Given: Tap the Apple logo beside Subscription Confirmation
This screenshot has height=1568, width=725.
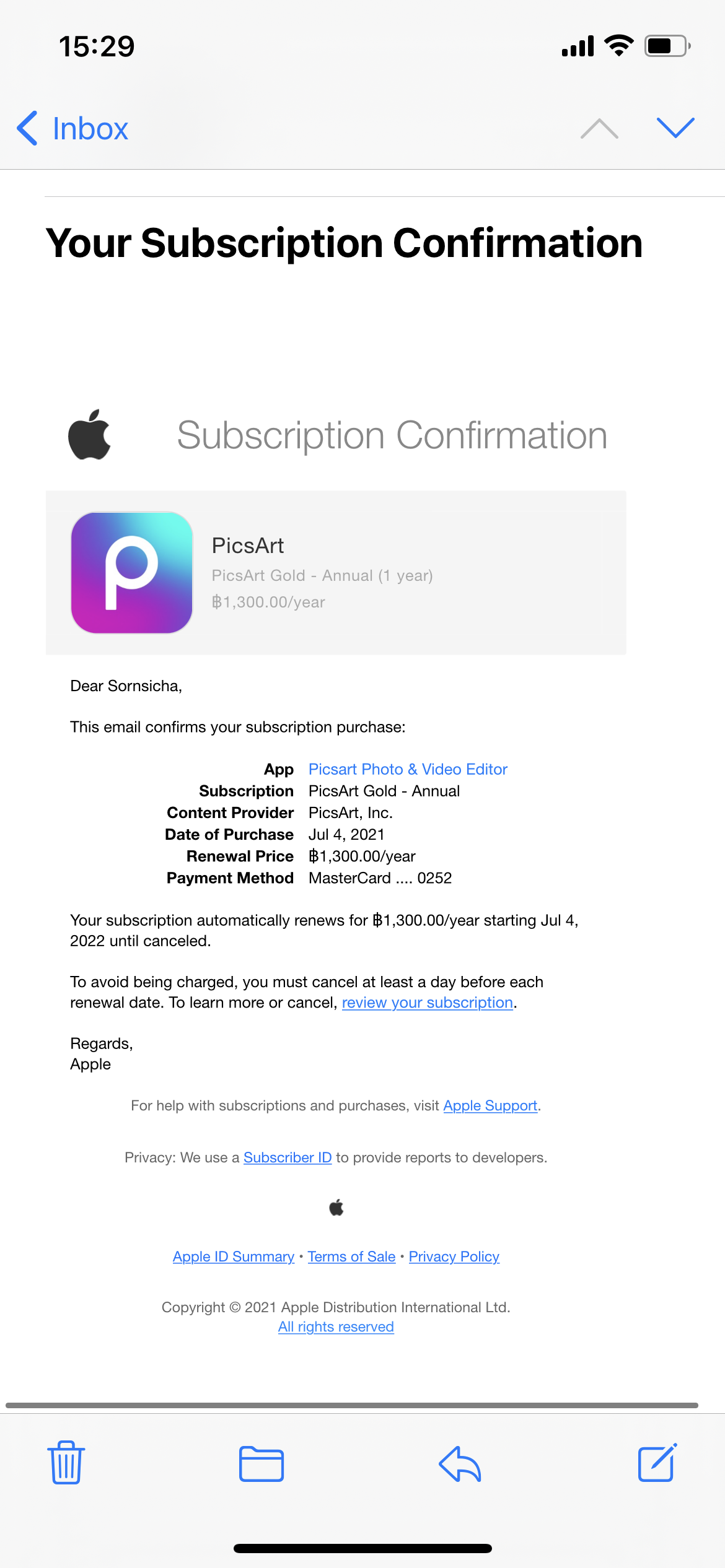Looking at the screenshot, I should pos(90,435).
